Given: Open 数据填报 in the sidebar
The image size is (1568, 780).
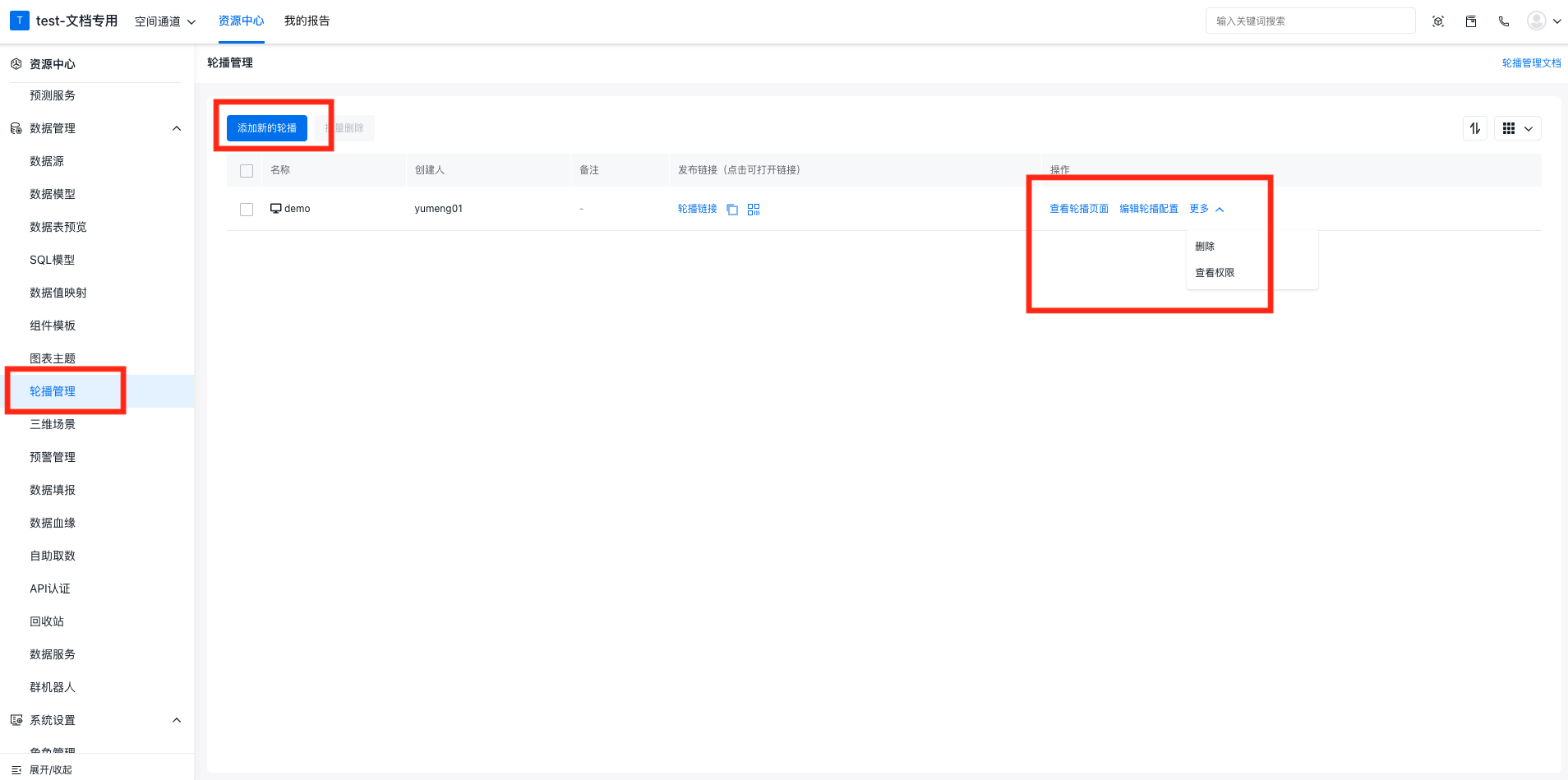Looking at the screenshot, I should coord(53,490).
